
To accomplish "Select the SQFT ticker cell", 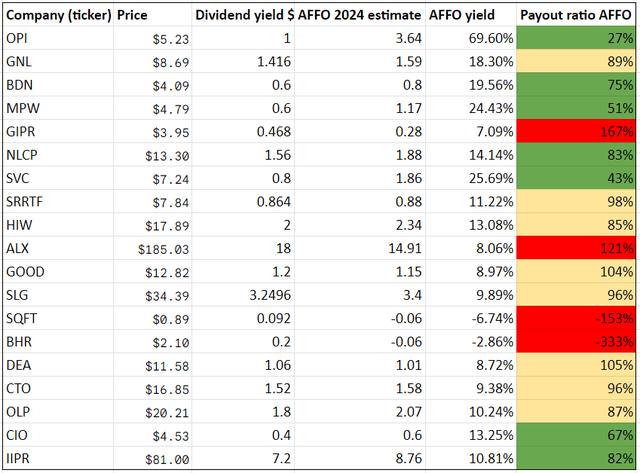I will [58, 318].
